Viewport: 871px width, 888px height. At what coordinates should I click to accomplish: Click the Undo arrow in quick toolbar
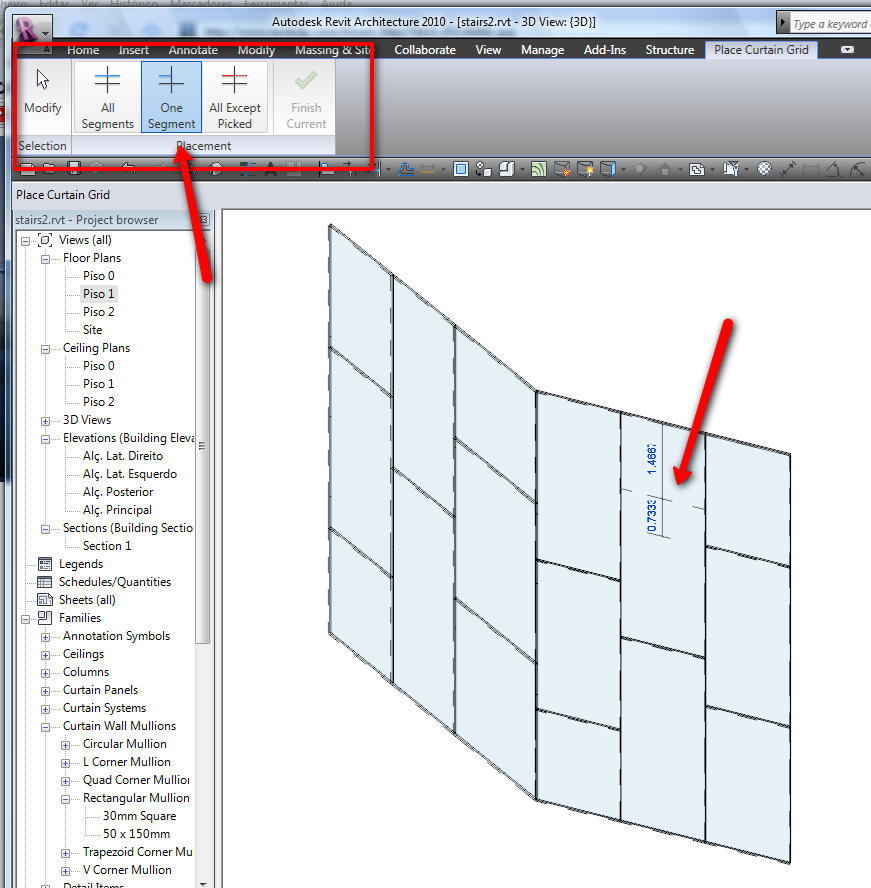(x=129, y=168)
